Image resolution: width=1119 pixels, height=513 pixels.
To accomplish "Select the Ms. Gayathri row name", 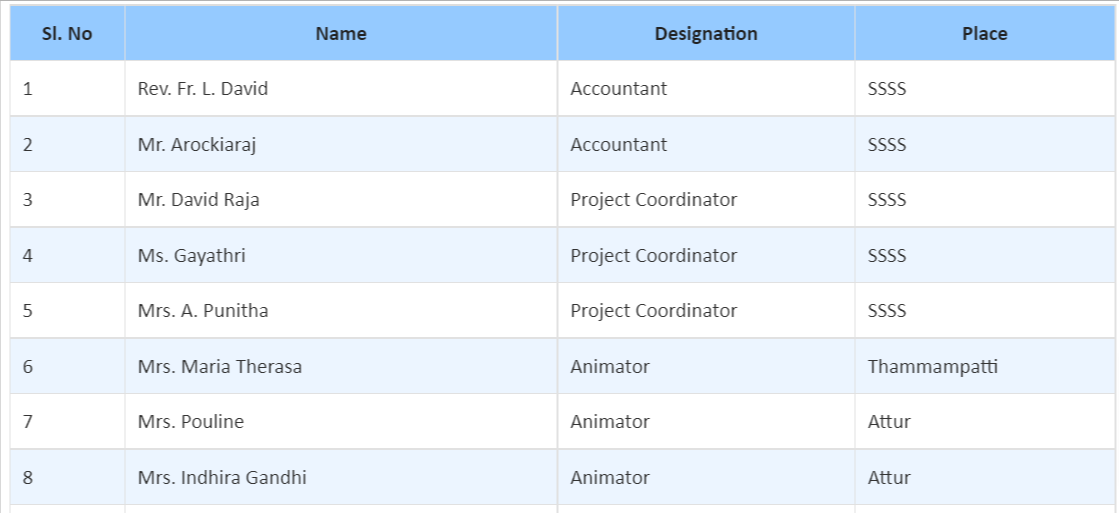I will coord(191,255).
